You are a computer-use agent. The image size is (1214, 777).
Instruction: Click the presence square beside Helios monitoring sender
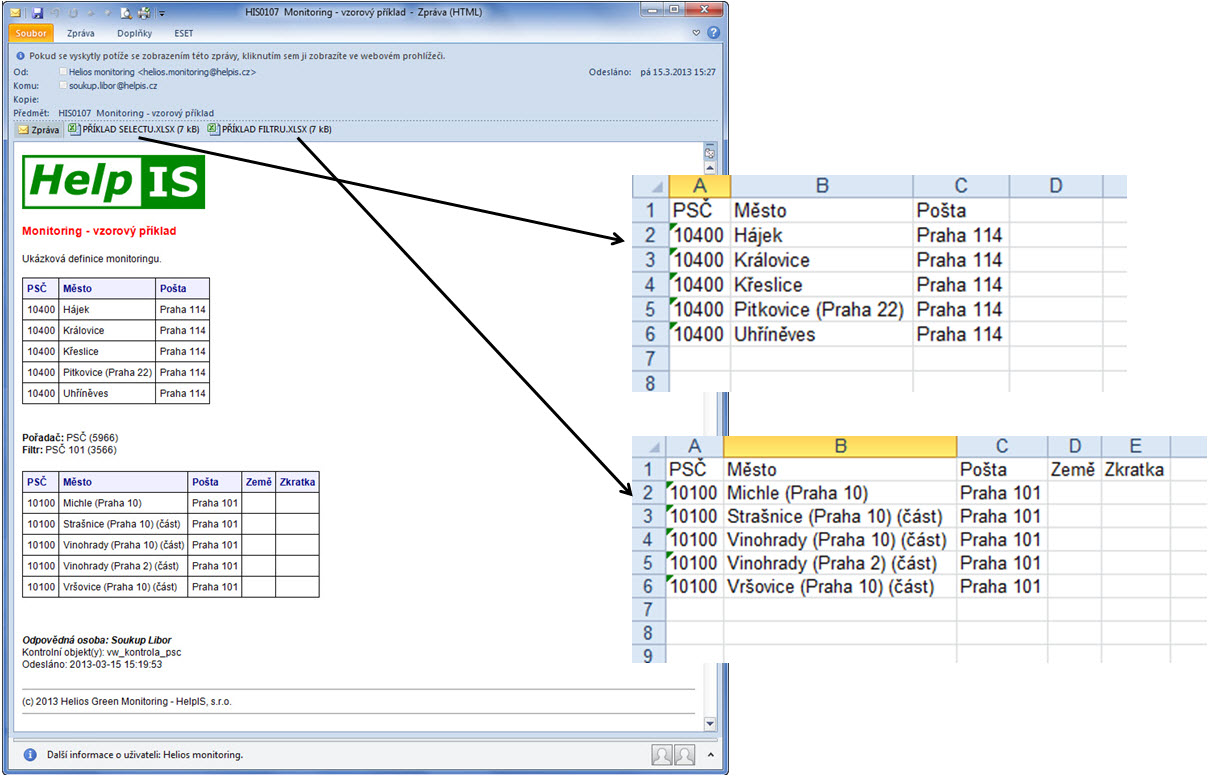(x=64, y=72)
